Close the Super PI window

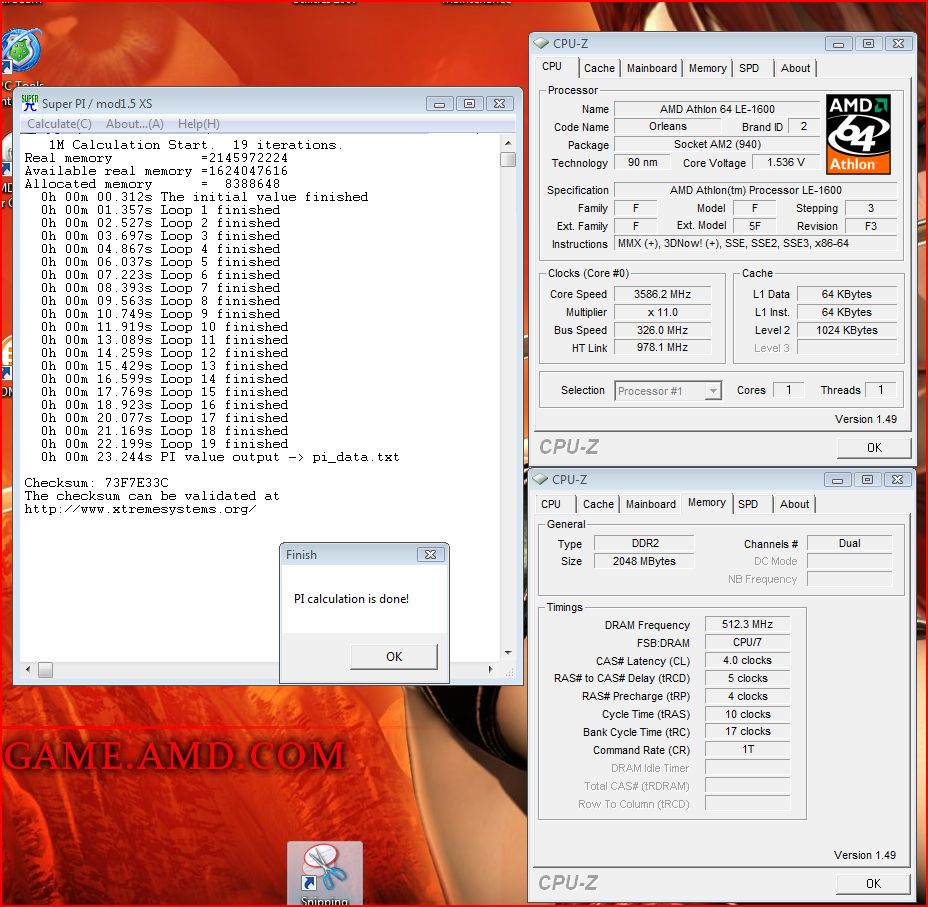pyautogui.click(x=500, y=104)
